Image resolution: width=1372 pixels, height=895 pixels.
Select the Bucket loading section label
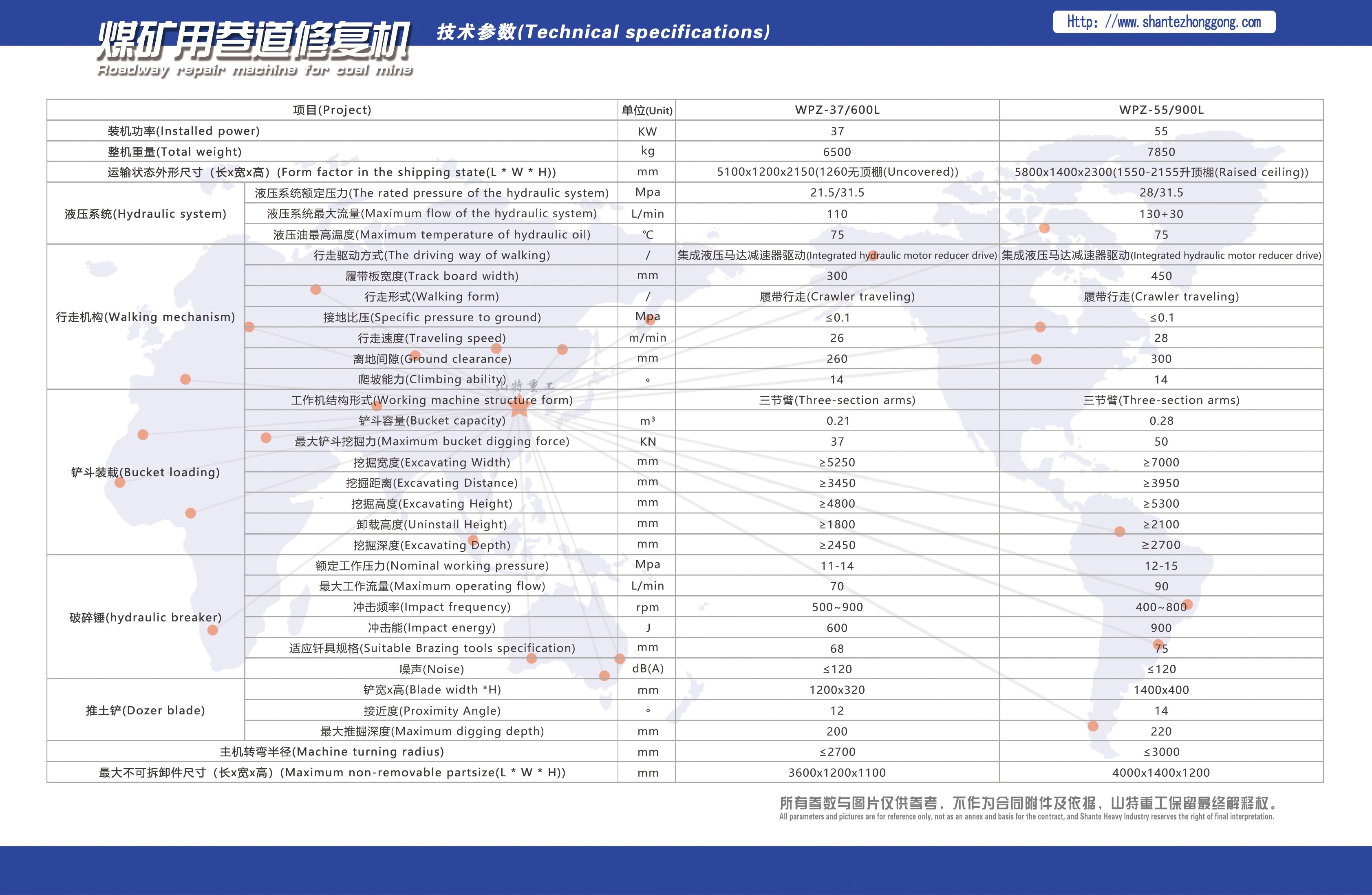pyautogui.click(x=146, y=472)
